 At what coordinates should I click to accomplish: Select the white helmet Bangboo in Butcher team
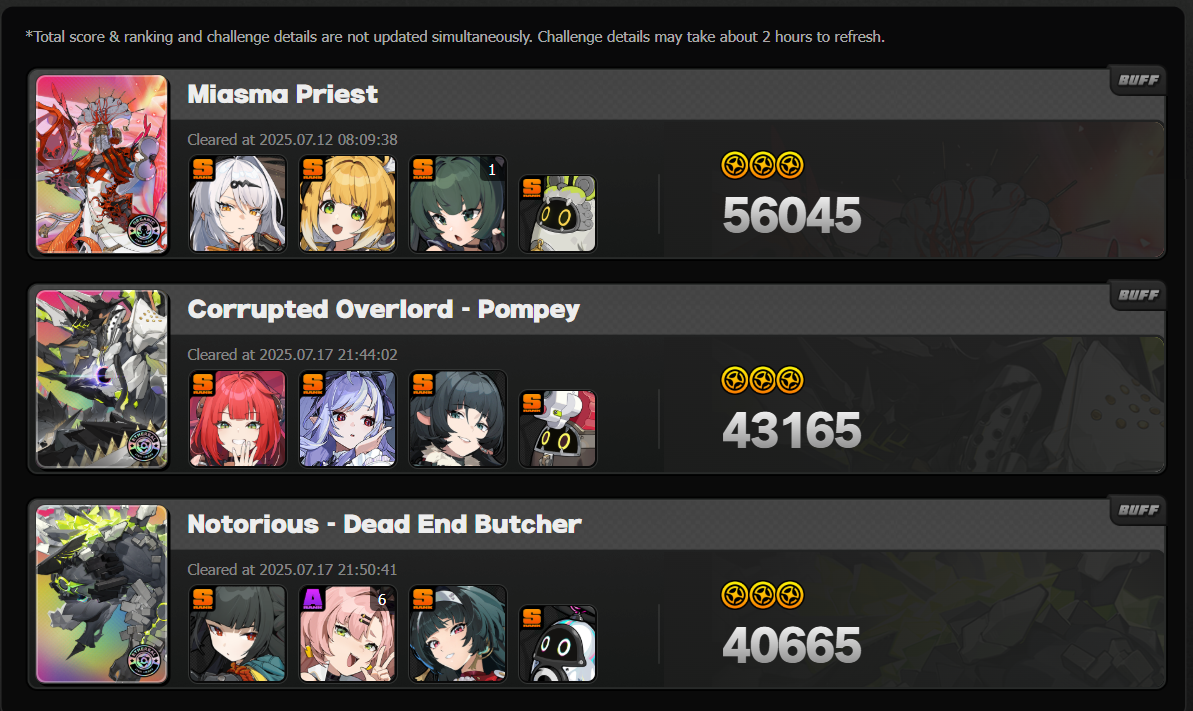point(558,644)
